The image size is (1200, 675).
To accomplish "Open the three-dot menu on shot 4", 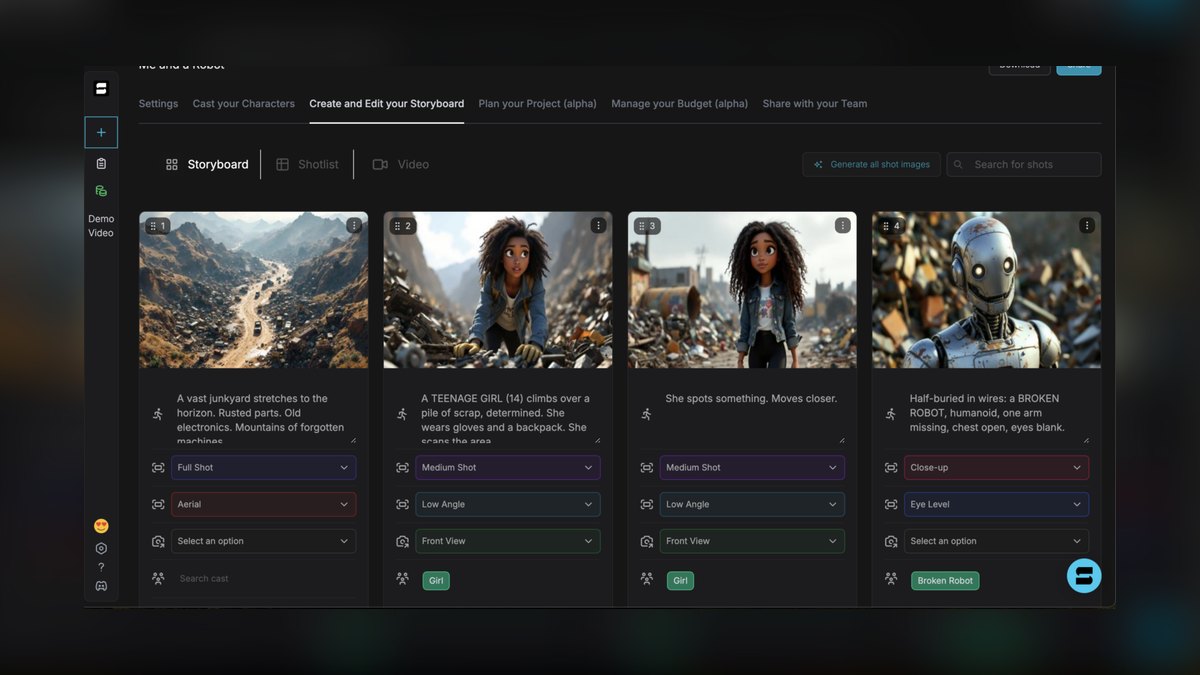I will coord(1087,226).
